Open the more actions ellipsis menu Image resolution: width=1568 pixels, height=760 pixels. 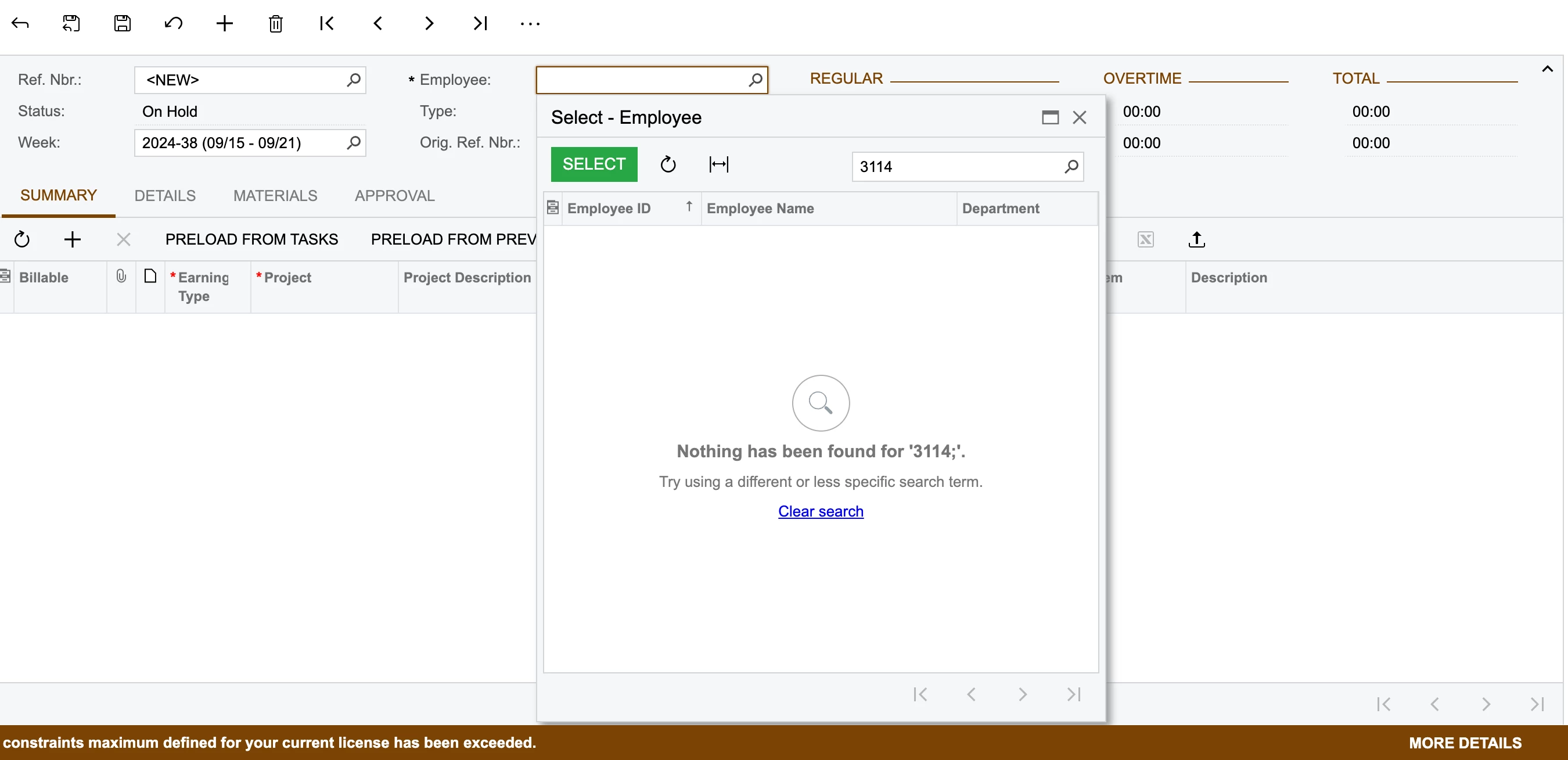pos(530,23)
